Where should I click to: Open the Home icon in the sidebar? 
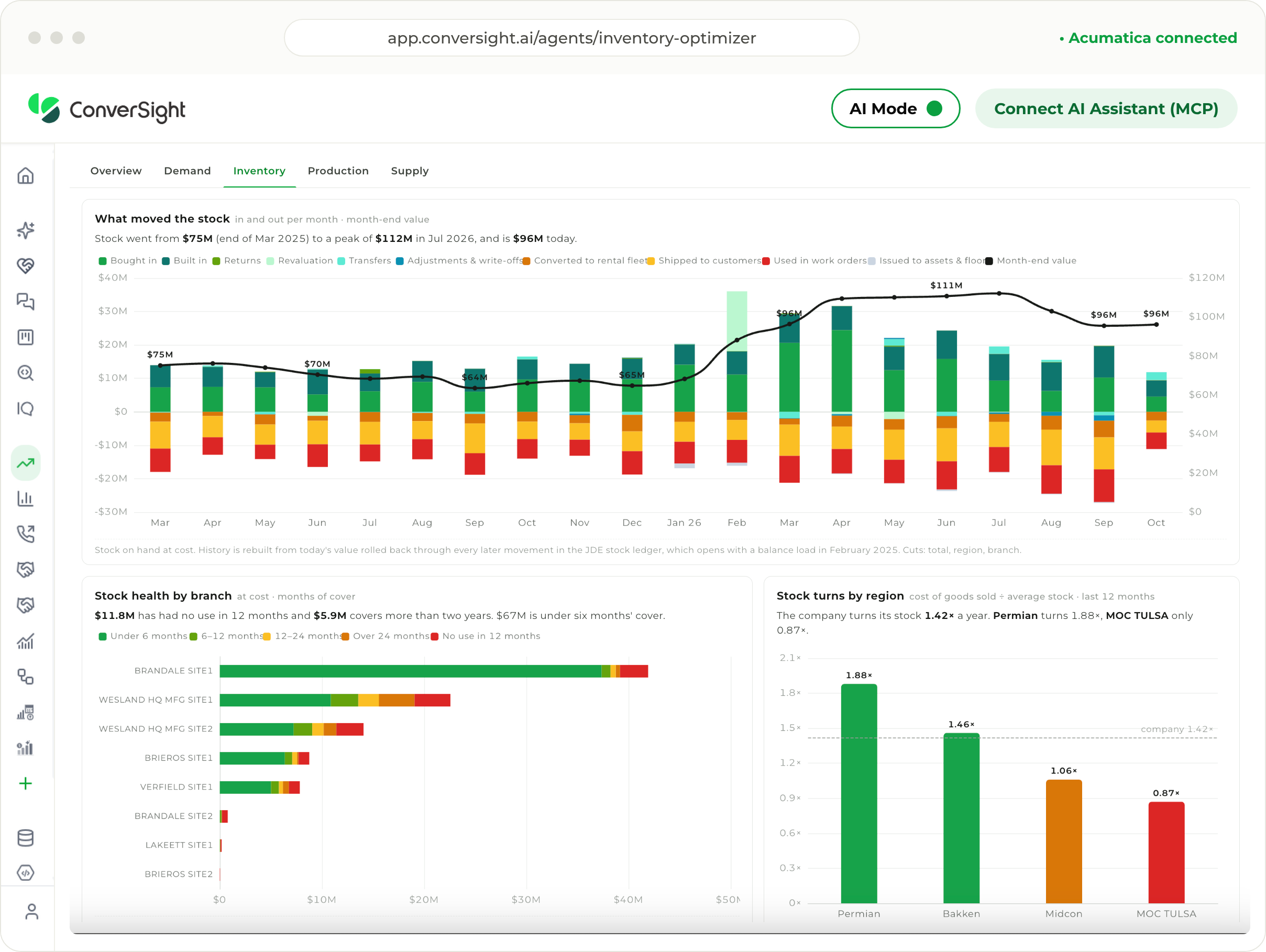tap(25, 175)
